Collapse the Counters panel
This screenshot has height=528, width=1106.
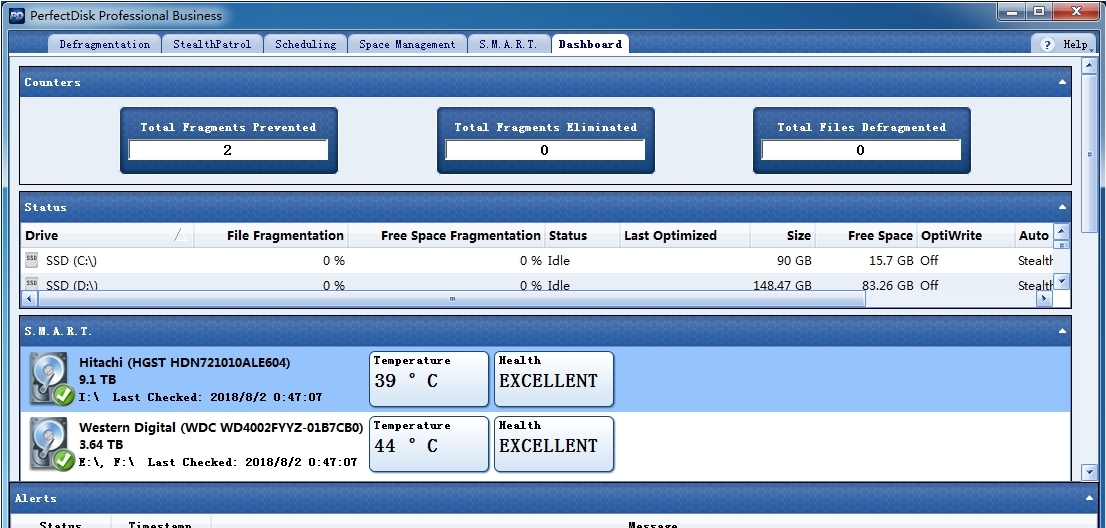1062,82
